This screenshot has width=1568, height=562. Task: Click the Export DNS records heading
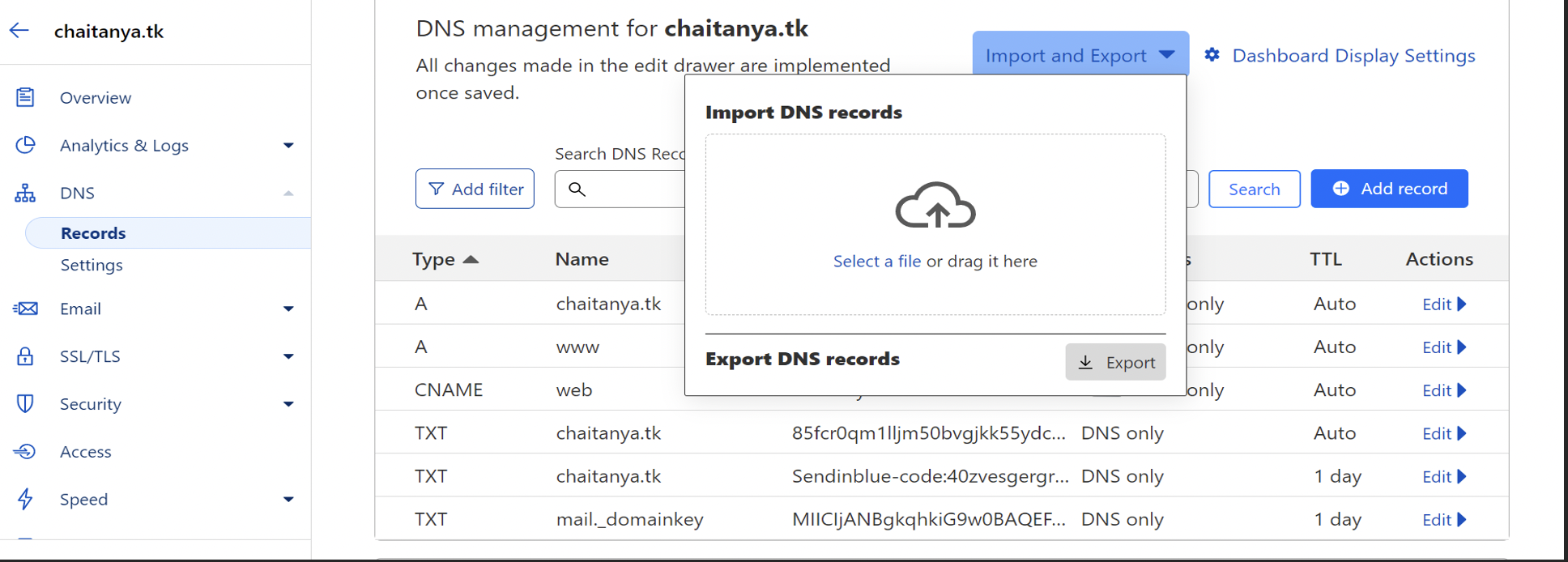pos(802,359)
